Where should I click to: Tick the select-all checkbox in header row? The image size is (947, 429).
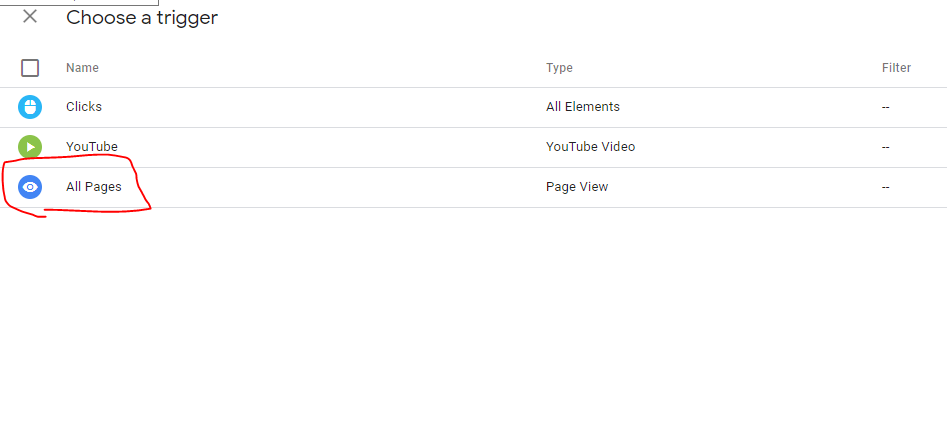pos(30,68)
